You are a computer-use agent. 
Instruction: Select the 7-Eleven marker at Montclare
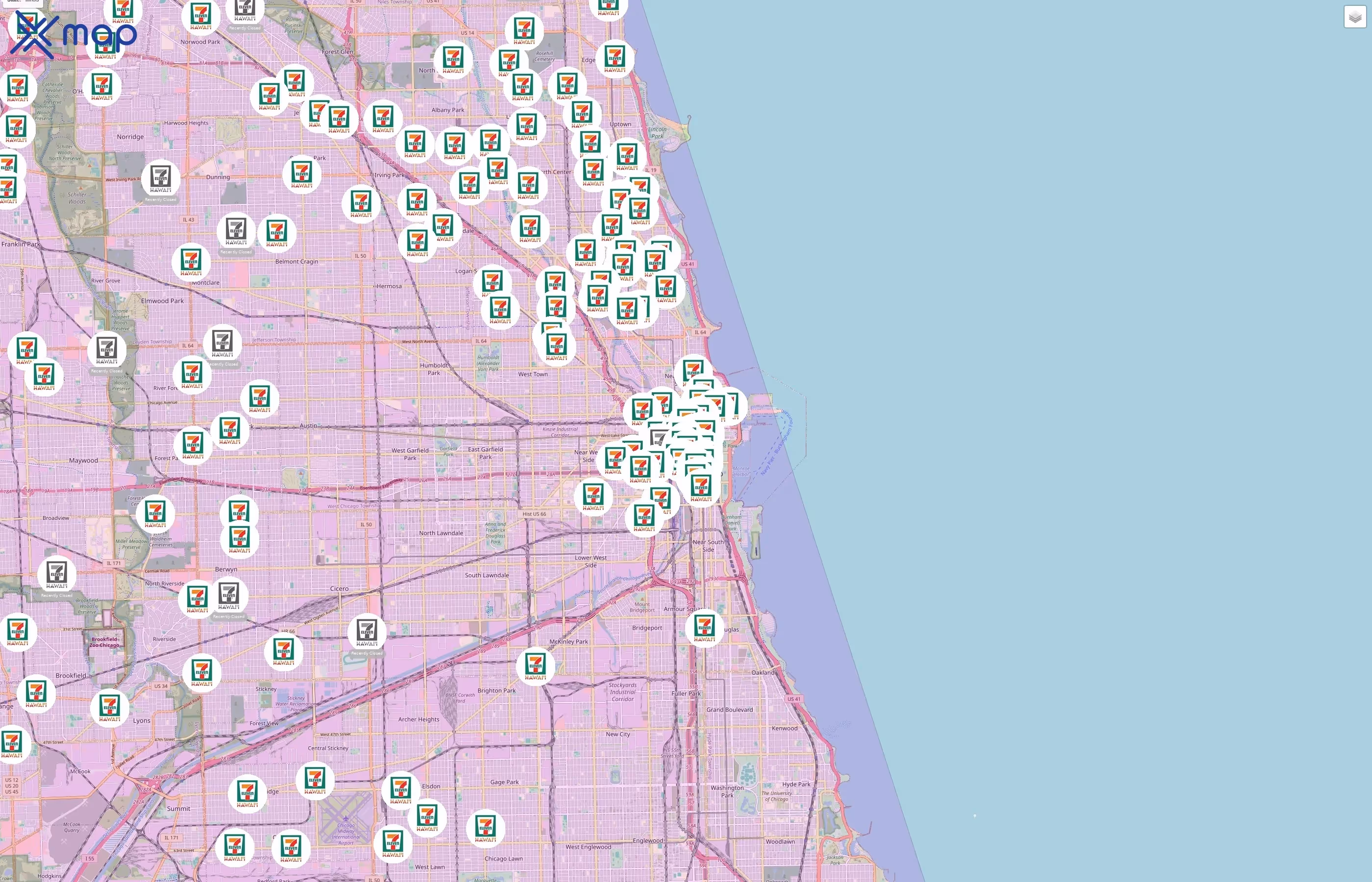pyautogui.click(x=191, y=262)
